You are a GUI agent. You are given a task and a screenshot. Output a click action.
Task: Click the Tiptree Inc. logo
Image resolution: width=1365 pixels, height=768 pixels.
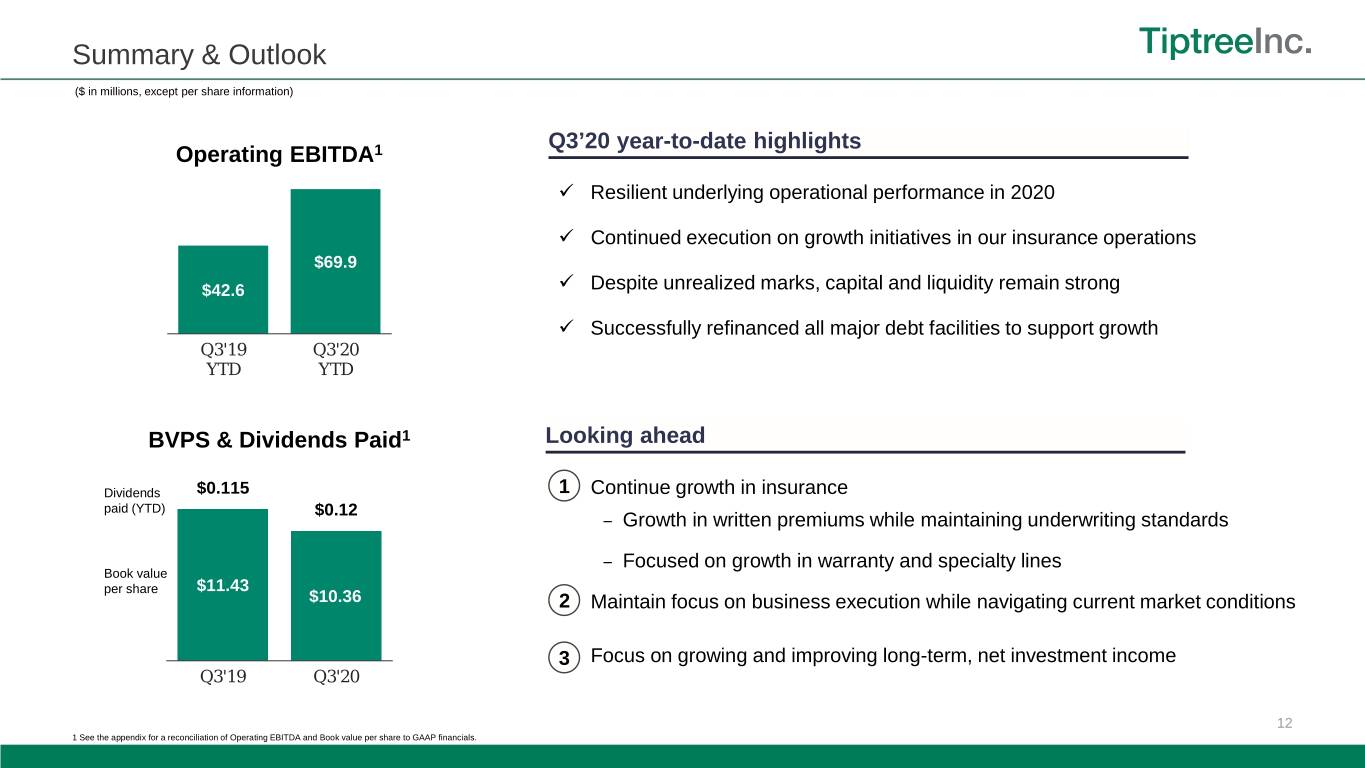click(x=1225, y=44)
